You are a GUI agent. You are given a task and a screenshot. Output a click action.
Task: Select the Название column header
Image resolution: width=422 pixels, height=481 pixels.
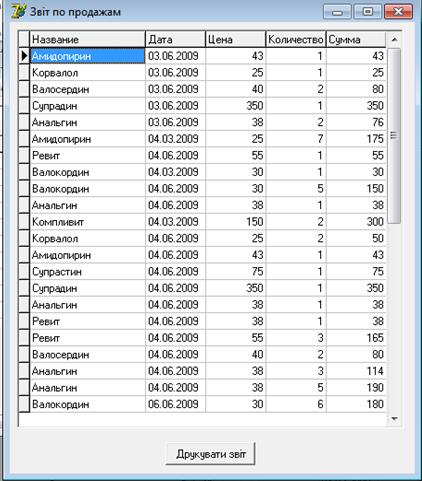[x=88, y=39]
